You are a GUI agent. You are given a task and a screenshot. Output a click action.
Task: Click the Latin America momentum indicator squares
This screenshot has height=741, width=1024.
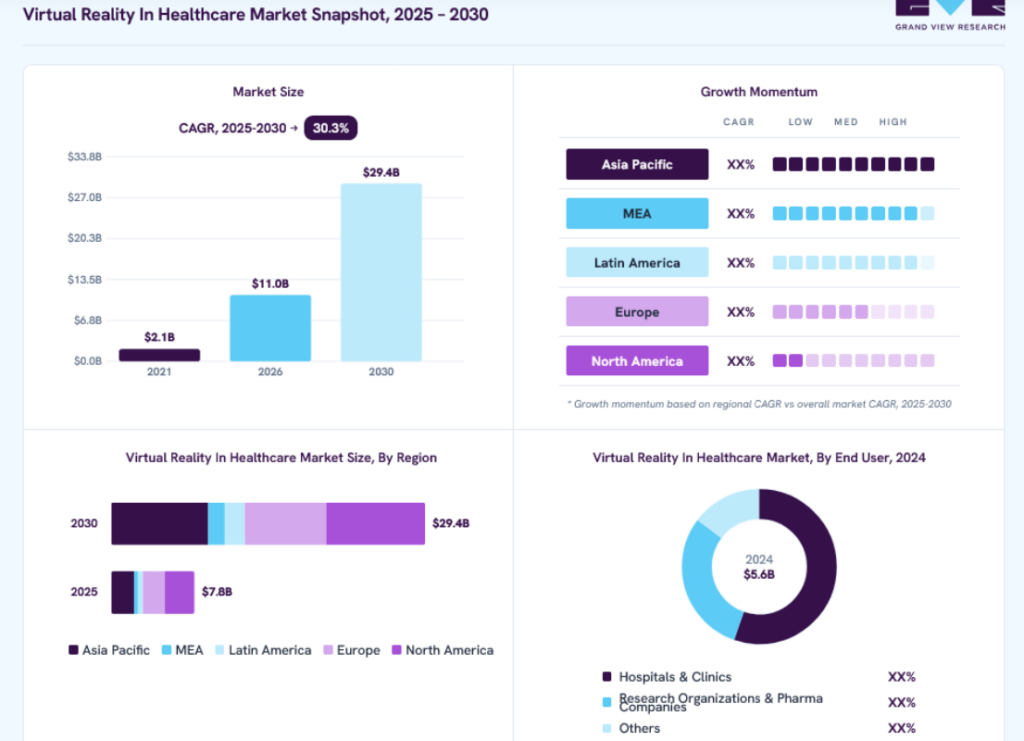[x=853, y=262]
